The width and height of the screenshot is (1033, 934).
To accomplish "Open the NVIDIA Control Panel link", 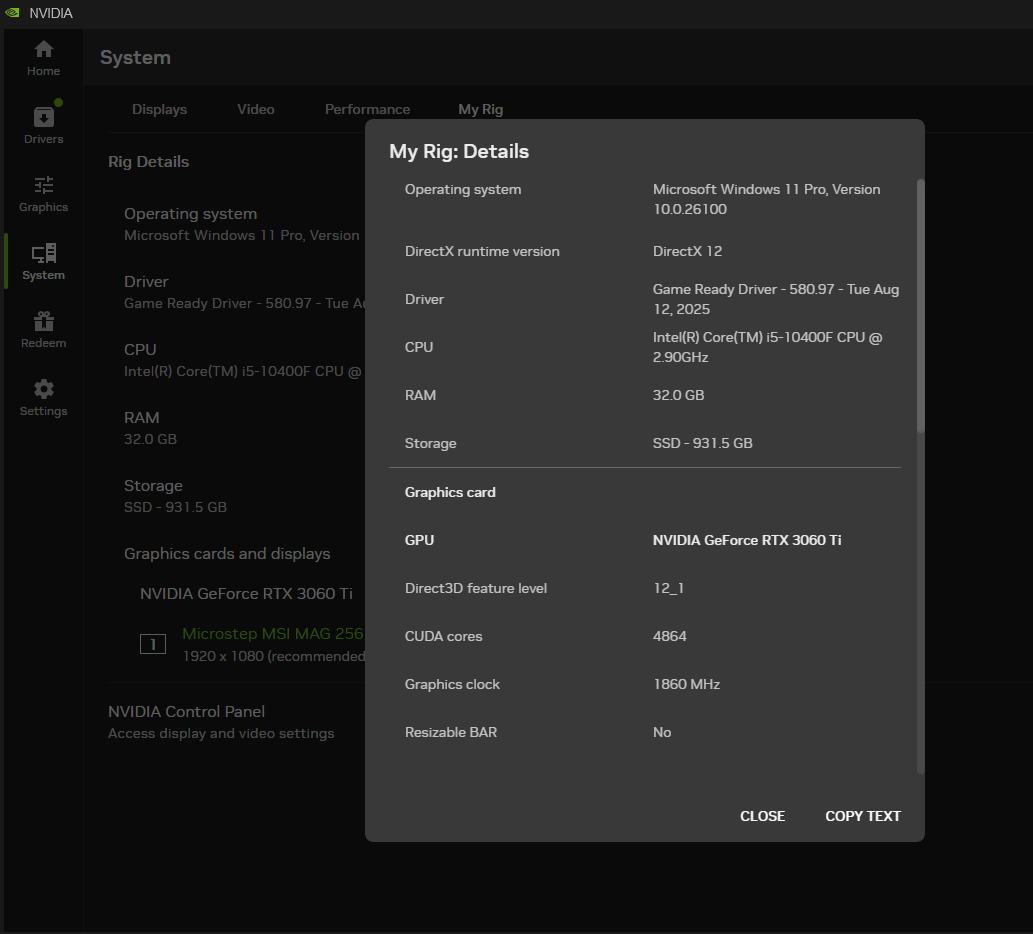I will pyautogui.click(x=186, y=712).
